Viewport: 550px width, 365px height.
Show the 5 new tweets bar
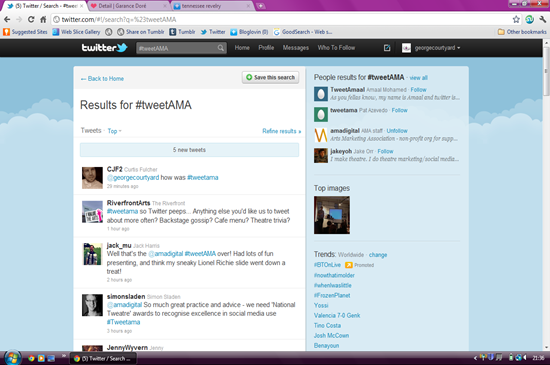tap(189, 150)
